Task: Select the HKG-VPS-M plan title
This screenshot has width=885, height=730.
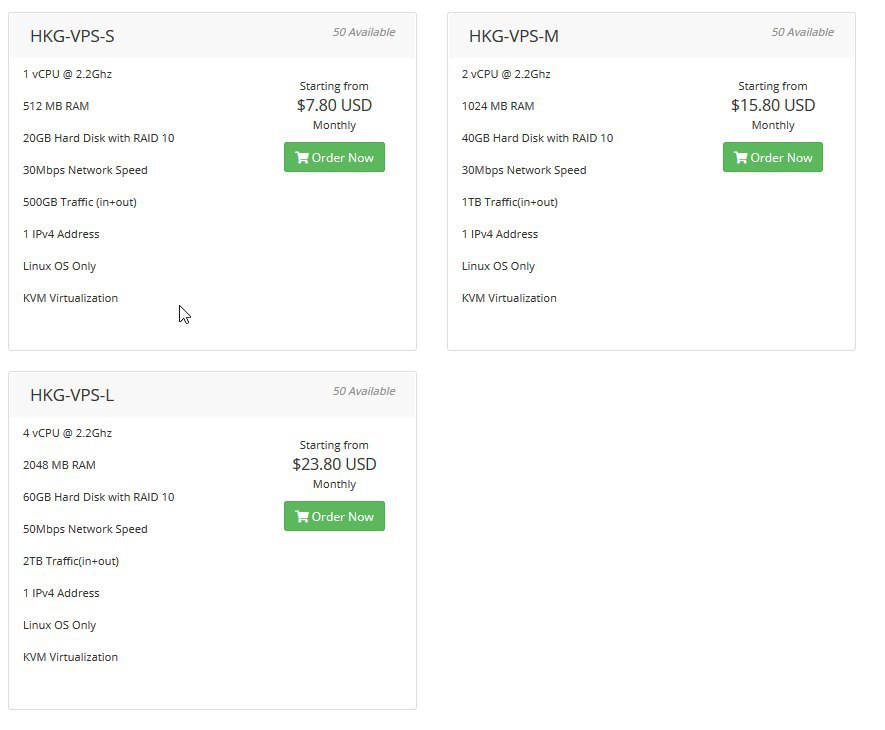Action: point(514,36)
